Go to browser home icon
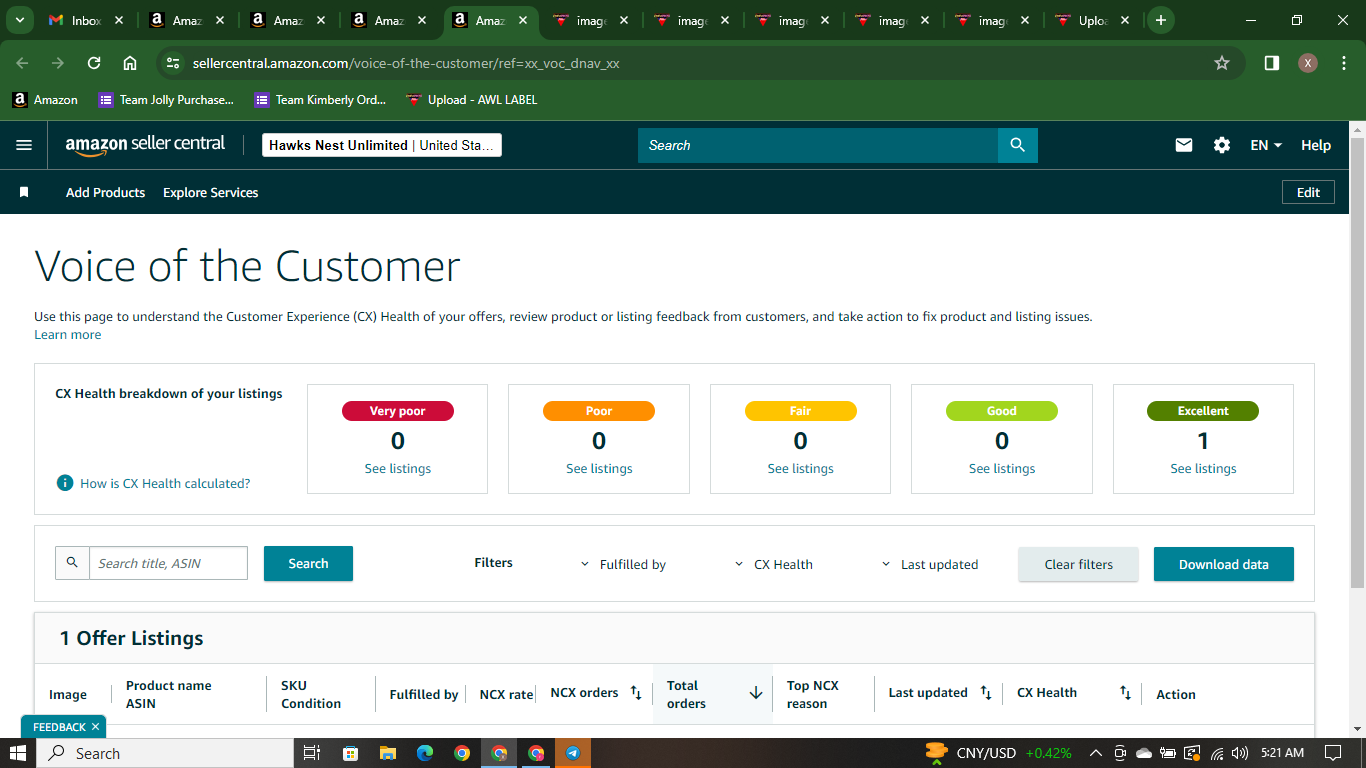Viewport: 1366px width, 768px height. tap(130, 63)
